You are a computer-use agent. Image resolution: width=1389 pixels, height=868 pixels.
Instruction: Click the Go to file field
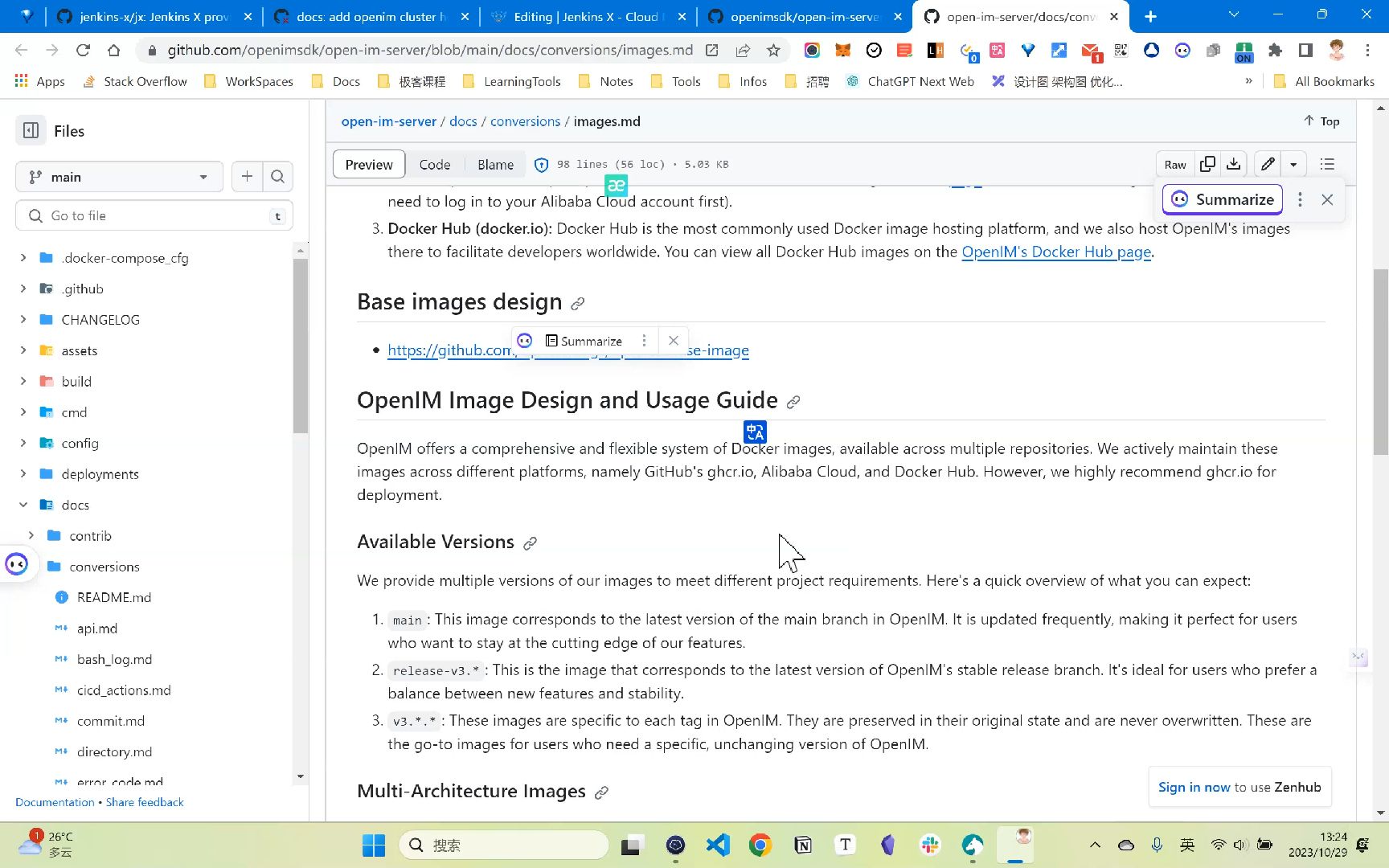point(154,215)
